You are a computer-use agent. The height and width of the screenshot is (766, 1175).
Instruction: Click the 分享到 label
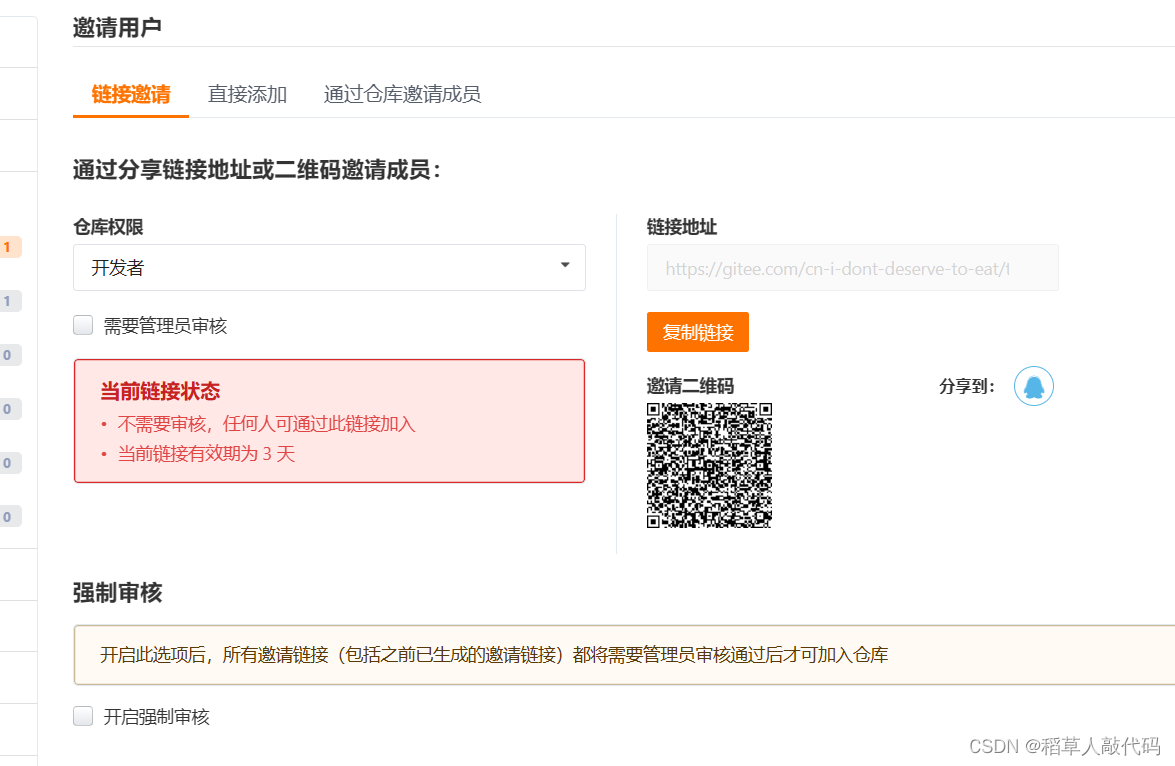pyautogui.click(x=967, y=386)
